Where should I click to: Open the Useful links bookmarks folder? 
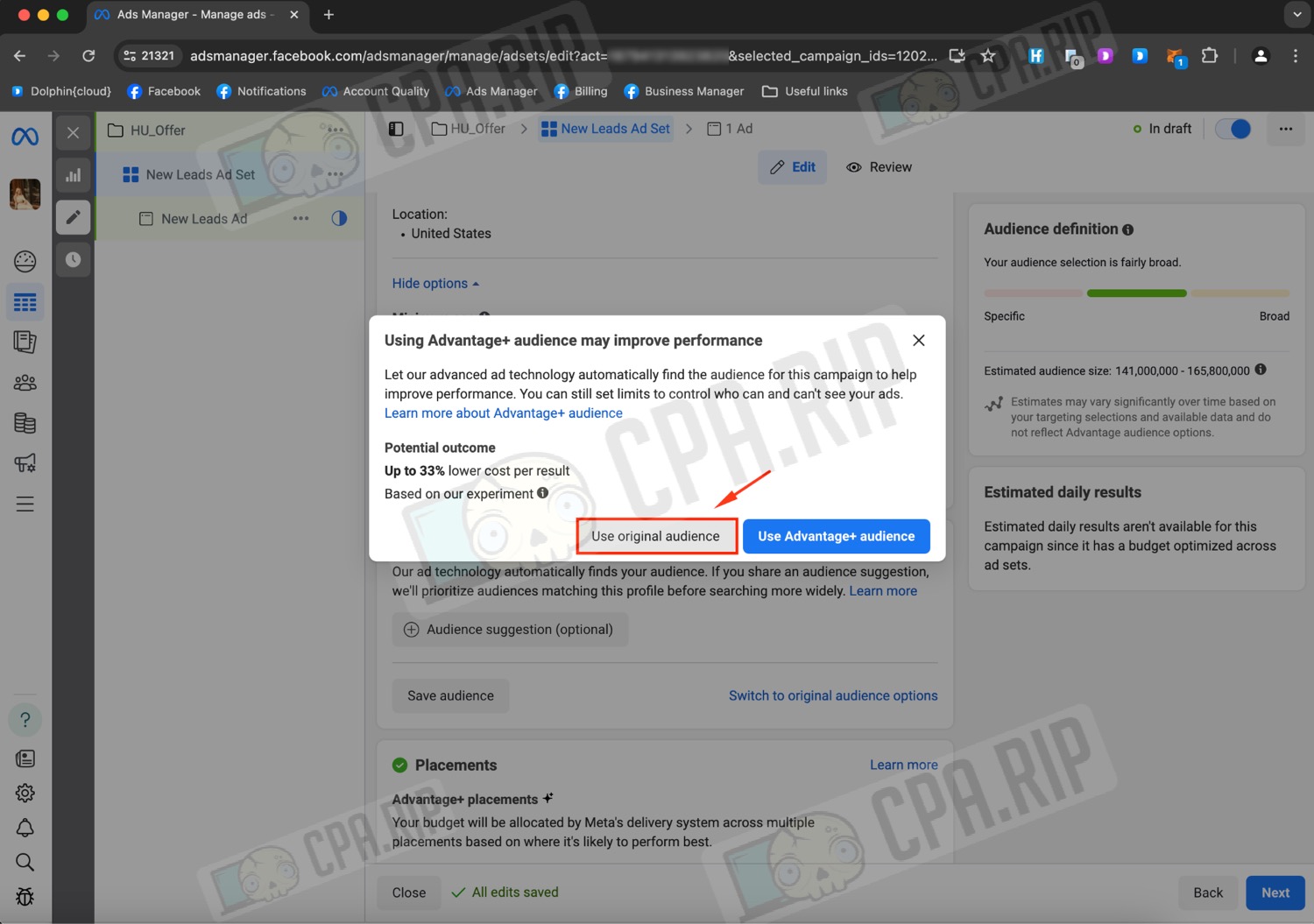coord(805,91)
